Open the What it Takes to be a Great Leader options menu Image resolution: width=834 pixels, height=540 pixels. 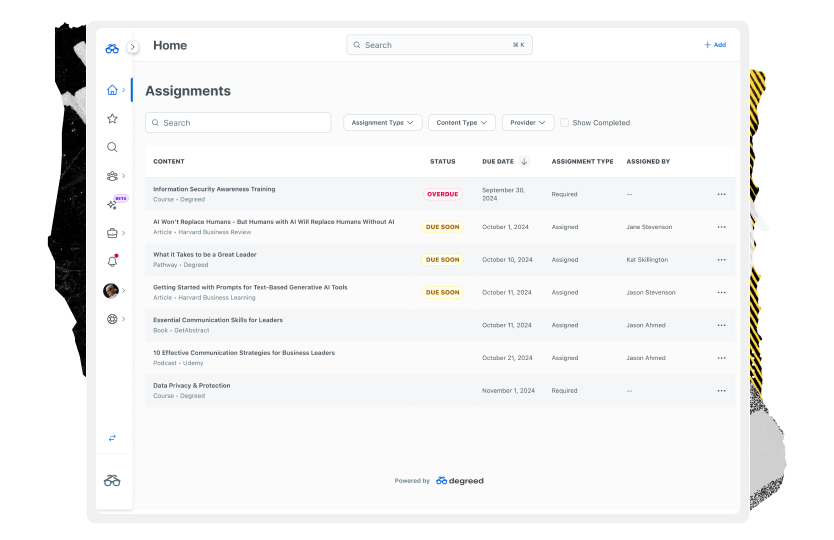coord(721,260)
